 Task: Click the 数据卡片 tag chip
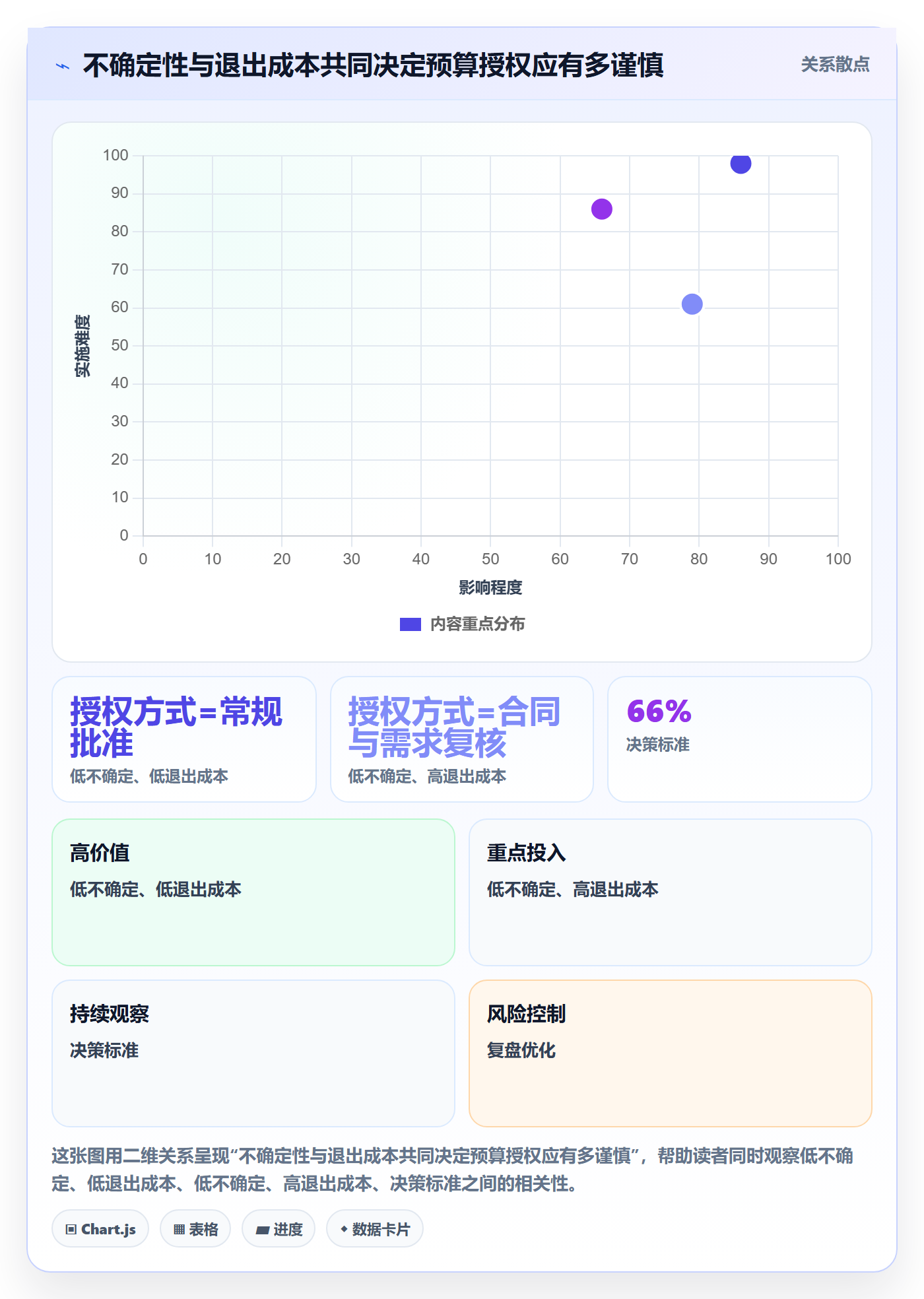click(375, 1229)
